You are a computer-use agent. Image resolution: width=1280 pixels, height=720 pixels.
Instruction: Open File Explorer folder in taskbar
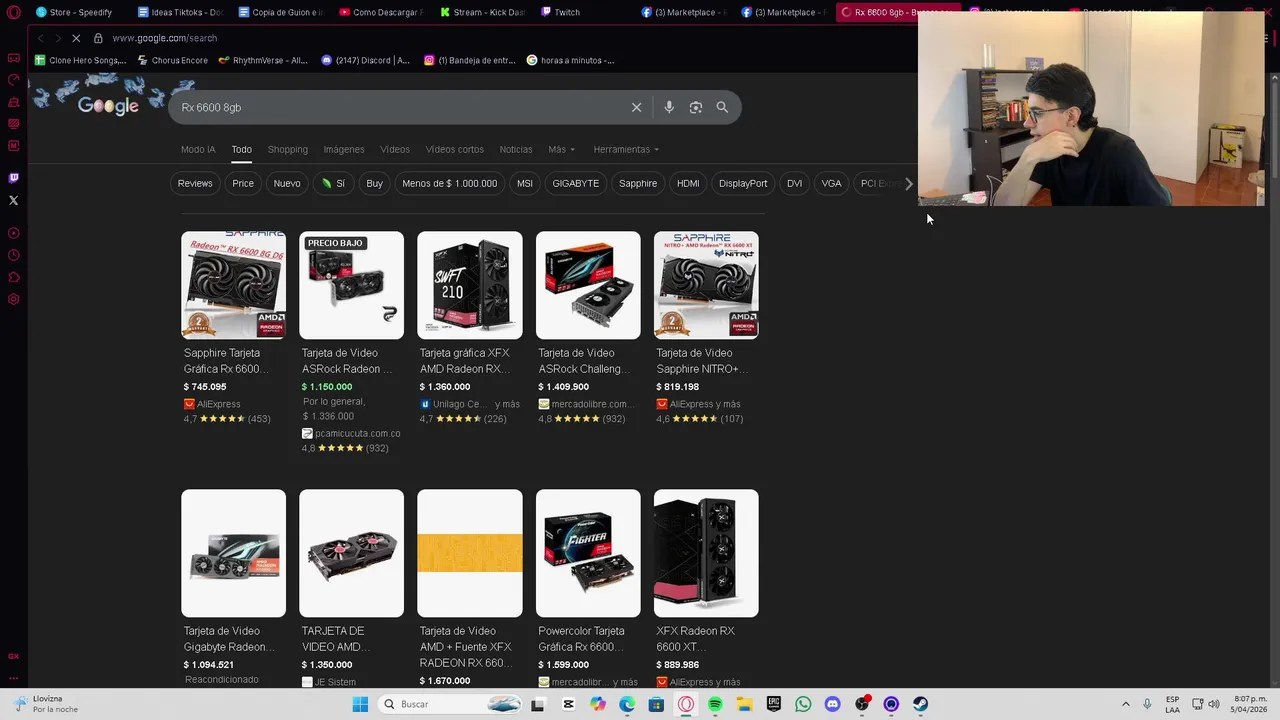[744, 704]
